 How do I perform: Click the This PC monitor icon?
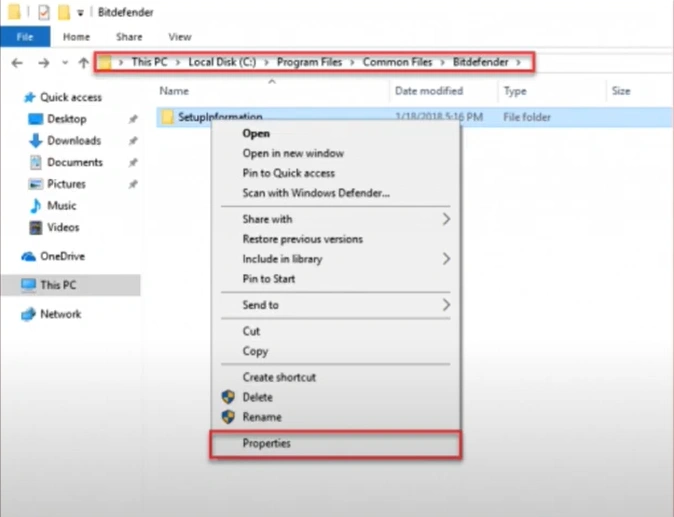tap(28, 285)
